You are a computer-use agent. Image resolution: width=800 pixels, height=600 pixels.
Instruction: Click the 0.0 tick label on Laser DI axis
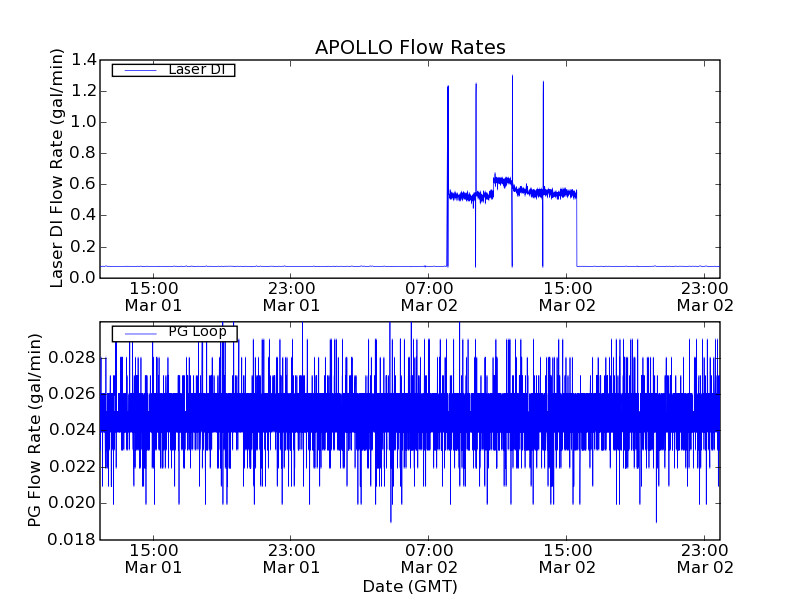point(84,278)
